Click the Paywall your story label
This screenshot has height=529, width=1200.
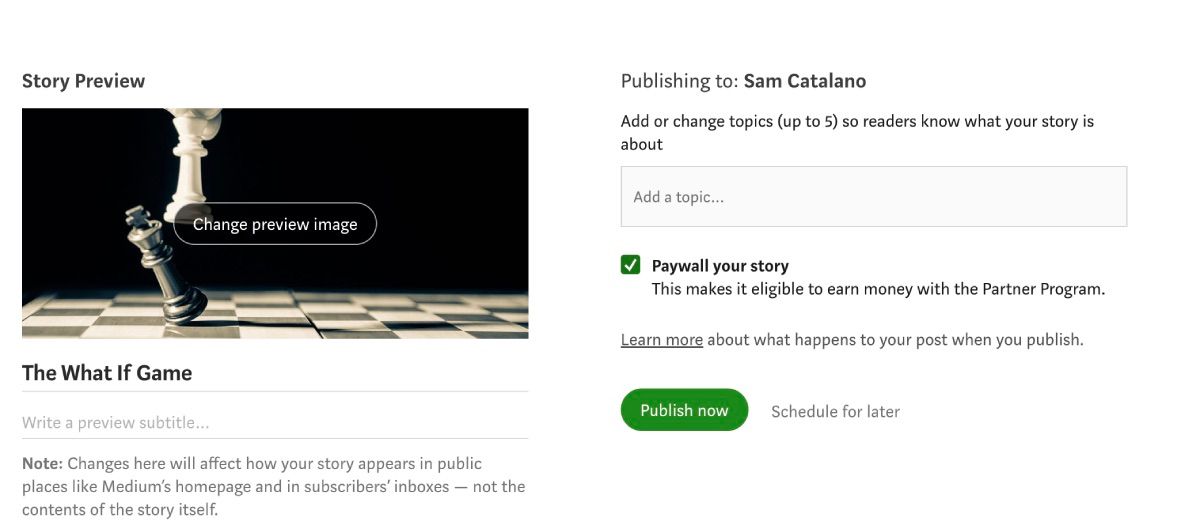pos(720,266)
